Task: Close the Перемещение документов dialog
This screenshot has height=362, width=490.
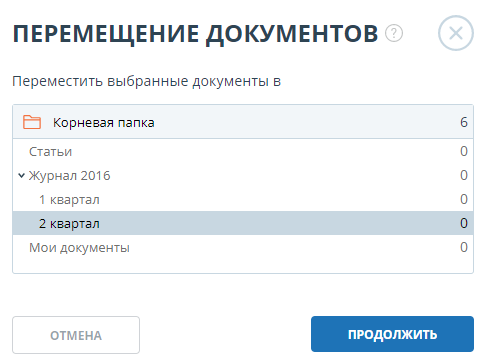Action: click(x=456, y=33)
